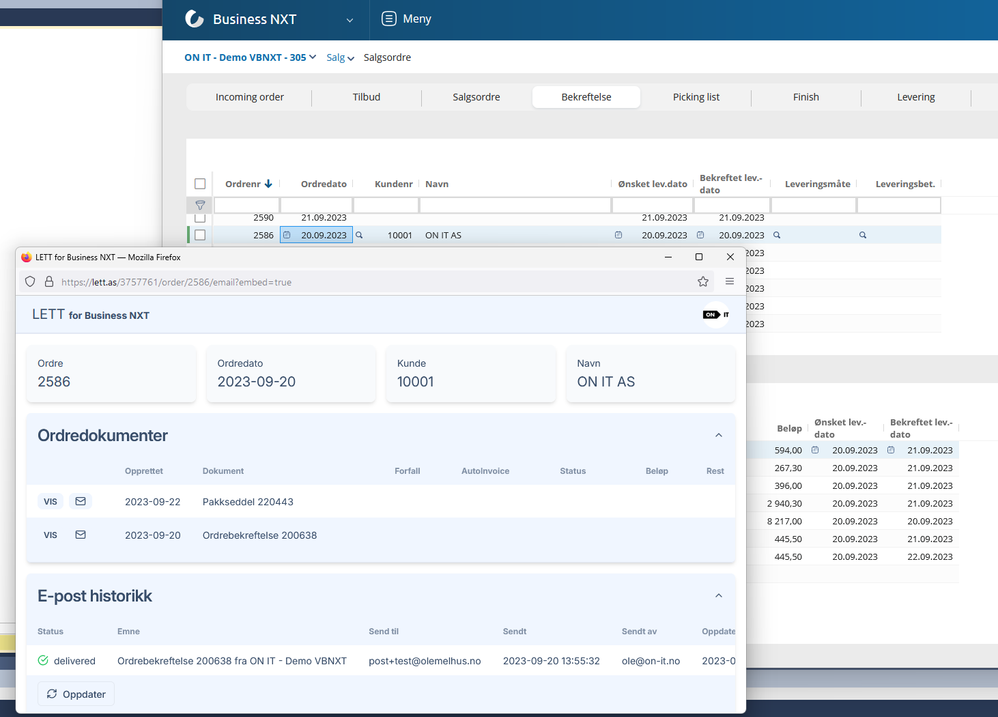998x717 pixels.
Task: Click Ordrenr filter input field
Action: [x=247, y=205]
